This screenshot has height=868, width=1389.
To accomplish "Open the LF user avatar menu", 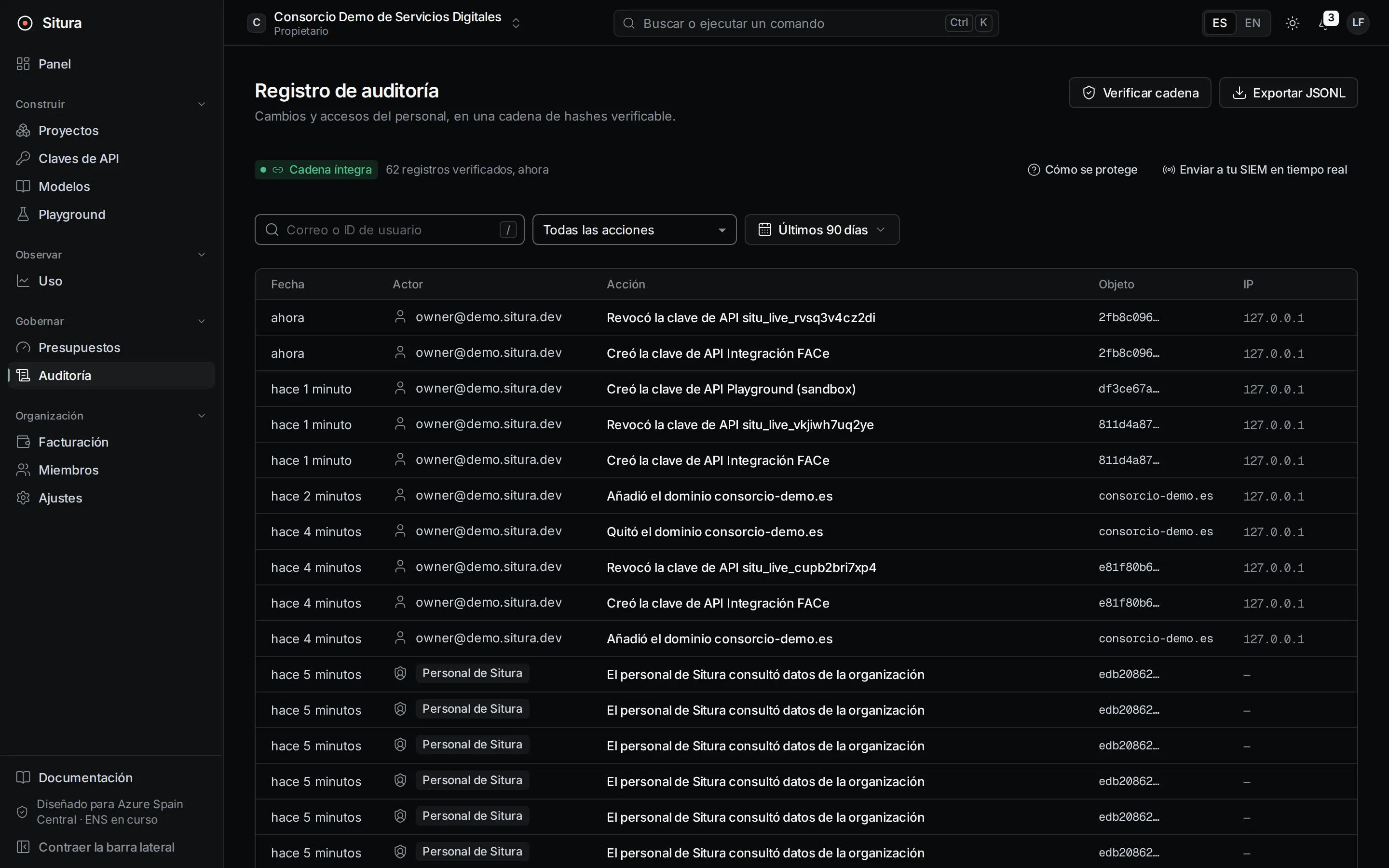I will click(x=1358, y=23).
